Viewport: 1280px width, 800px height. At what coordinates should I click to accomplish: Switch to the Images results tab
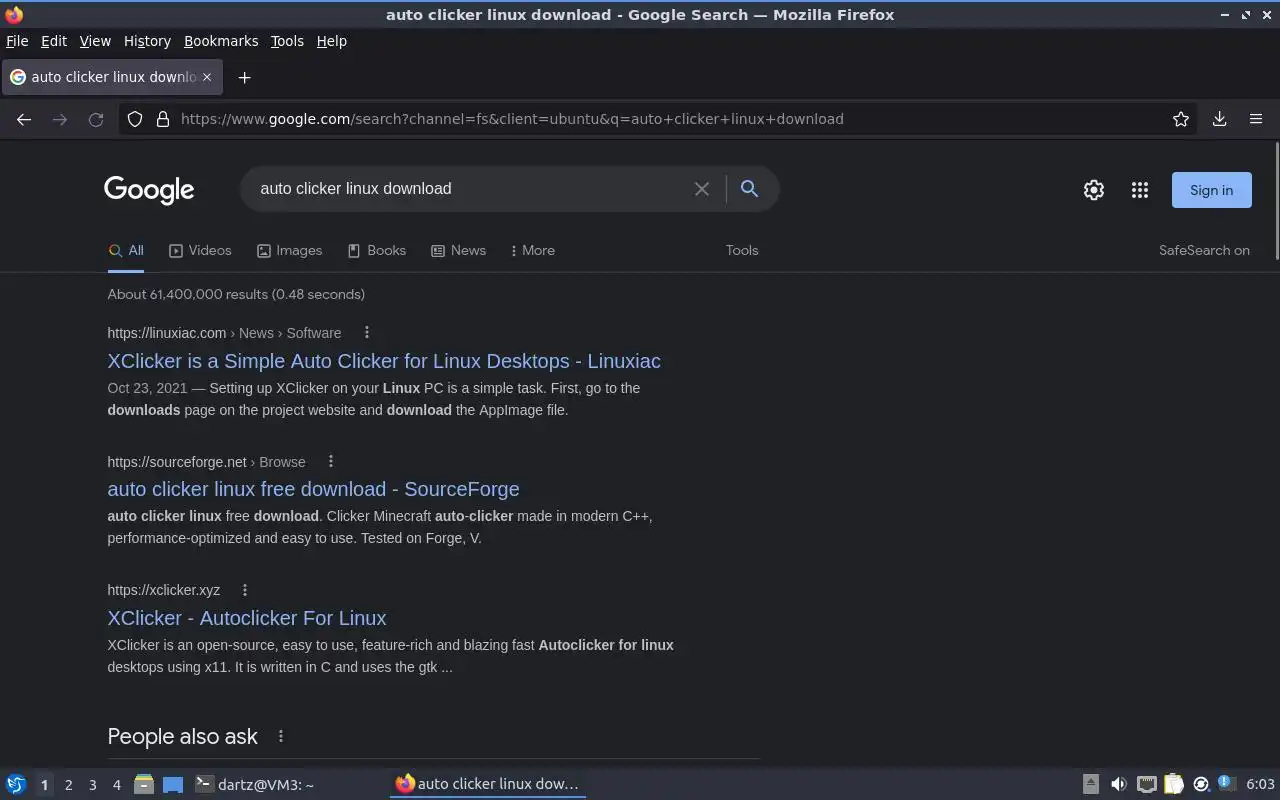tap(289, 250)
